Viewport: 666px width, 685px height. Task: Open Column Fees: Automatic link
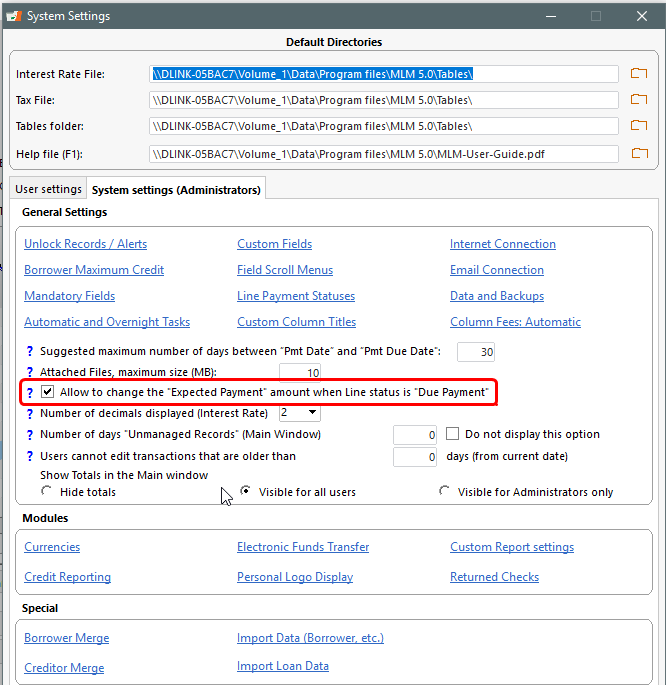[516, 322]
